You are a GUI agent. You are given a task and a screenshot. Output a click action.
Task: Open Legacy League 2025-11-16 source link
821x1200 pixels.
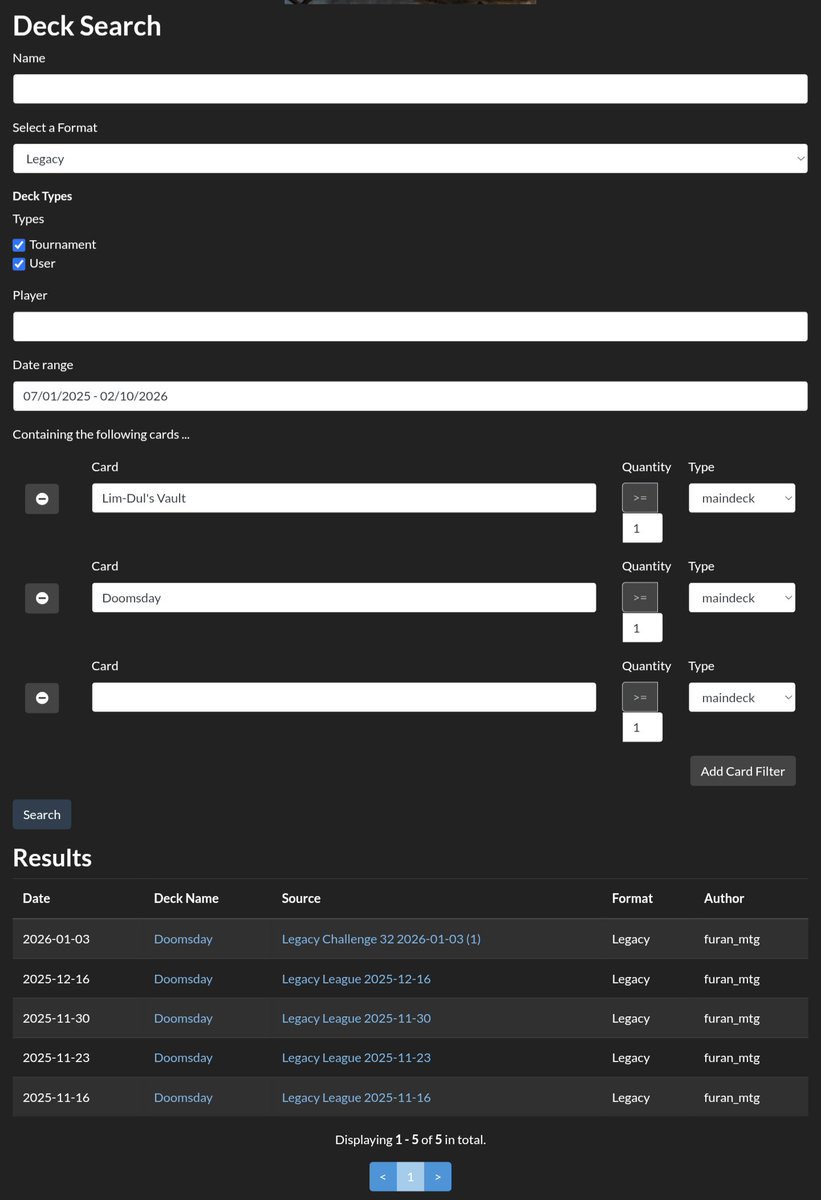click(356, 1097)
